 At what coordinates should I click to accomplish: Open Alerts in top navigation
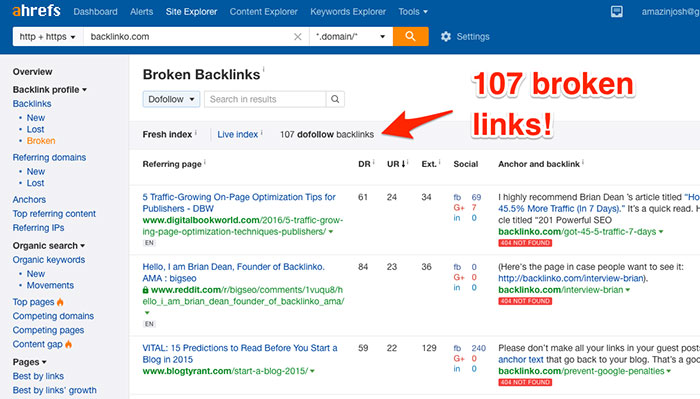pyautogui.click(x=142, y=12)
